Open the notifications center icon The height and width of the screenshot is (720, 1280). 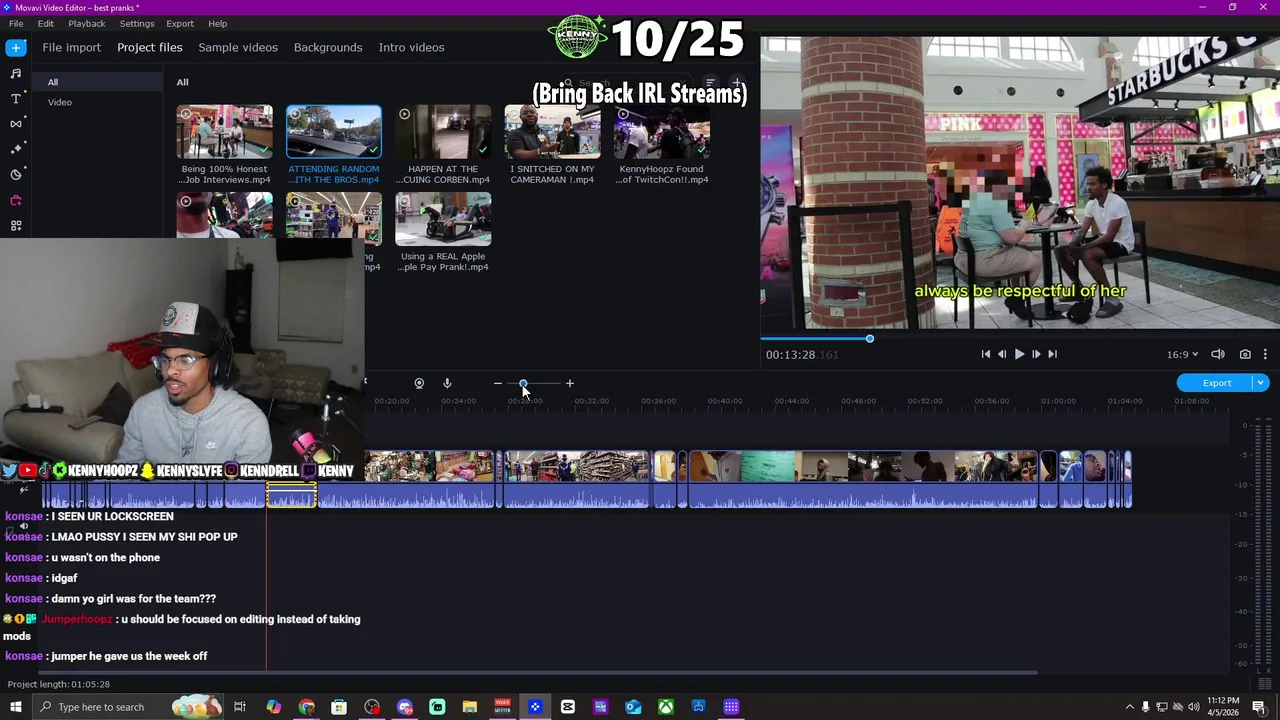tap(1260, 707)
